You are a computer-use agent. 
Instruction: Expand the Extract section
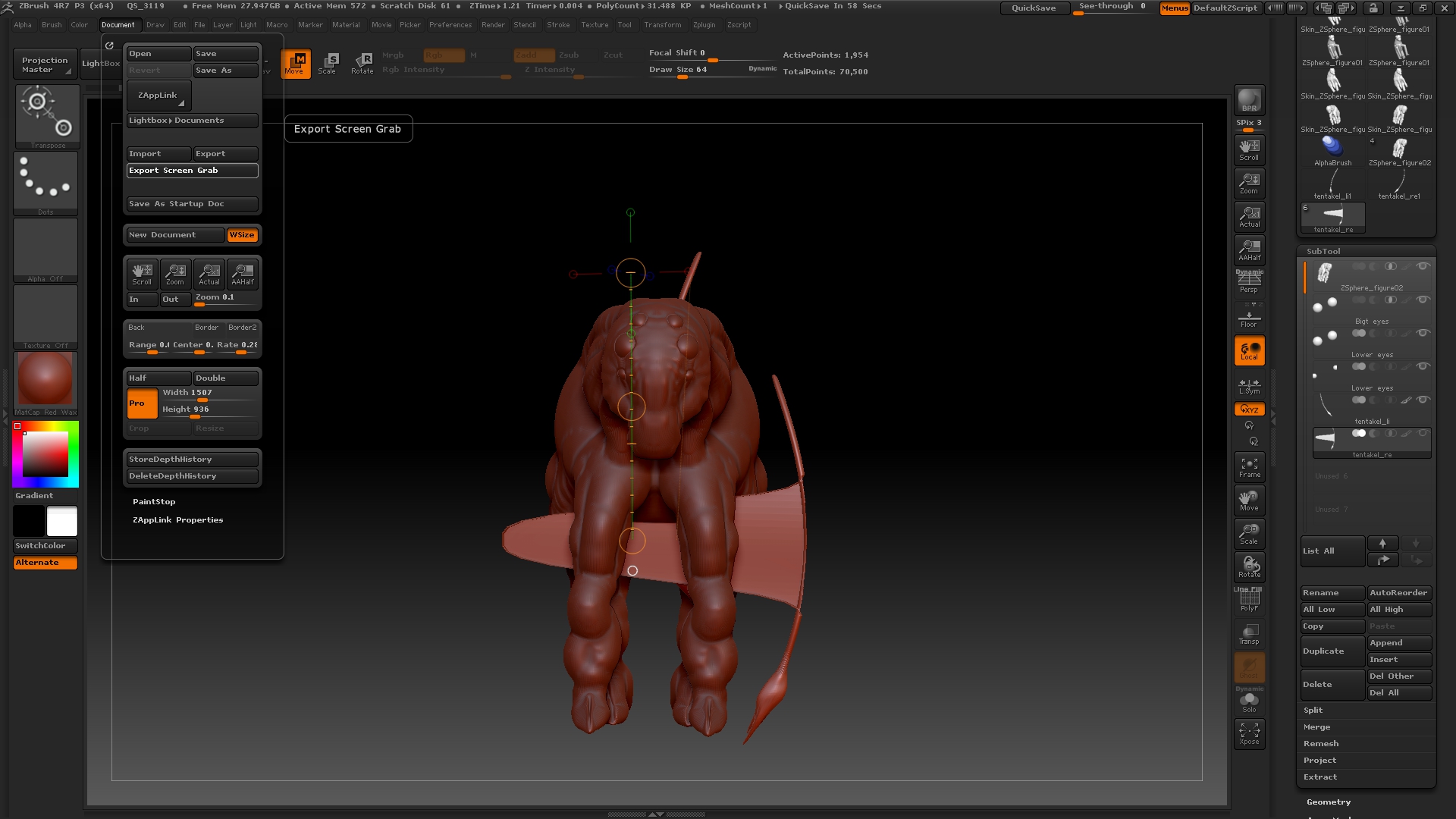1320,777
